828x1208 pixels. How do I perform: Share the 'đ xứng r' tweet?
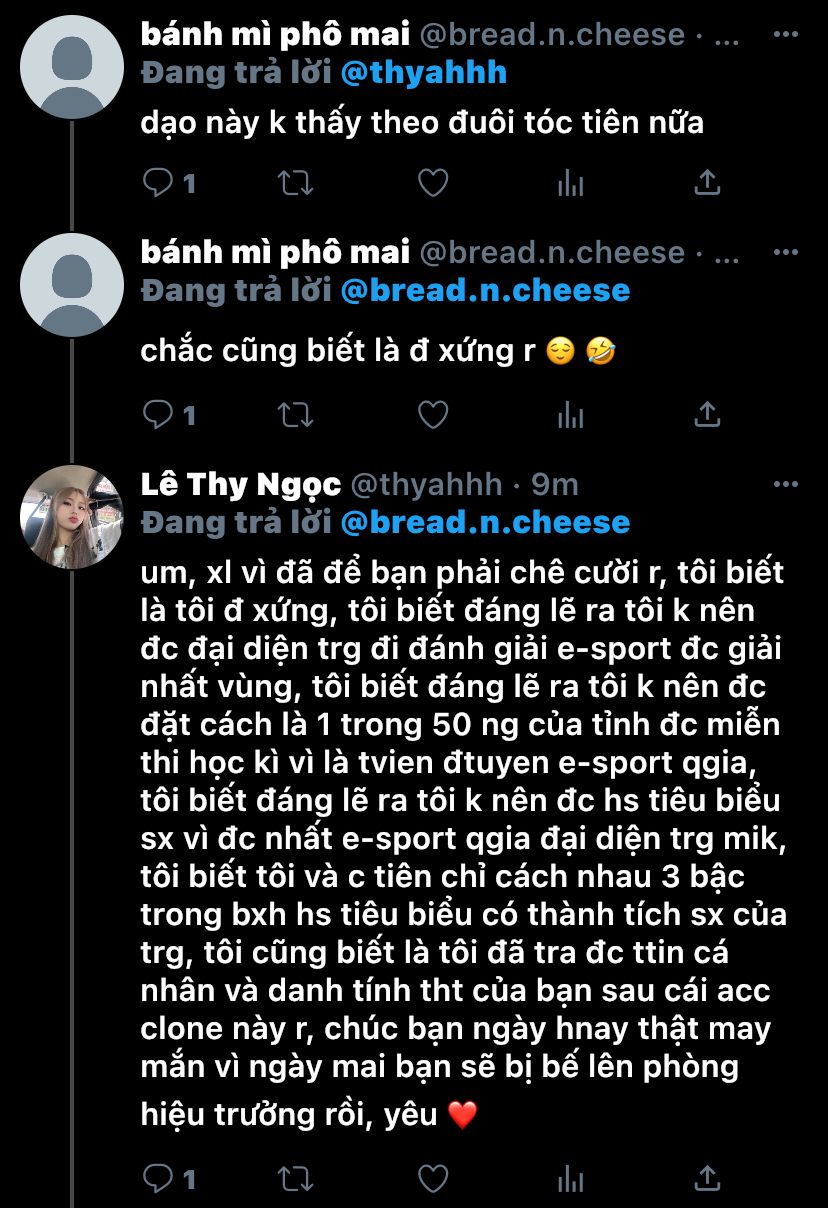click(707, 414)
